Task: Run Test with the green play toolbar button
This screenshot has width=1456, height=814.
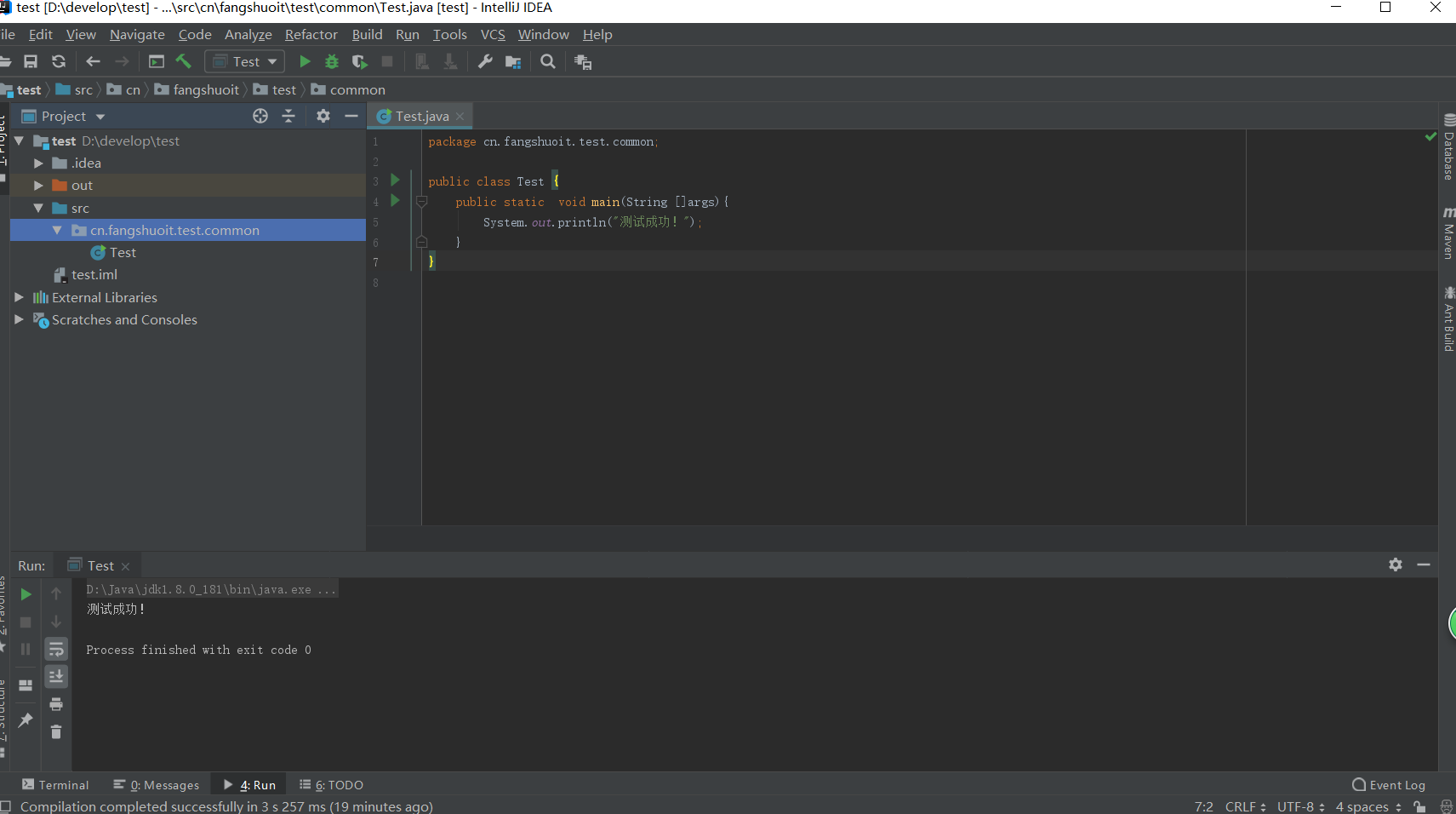Action: [x=305, y=61]
